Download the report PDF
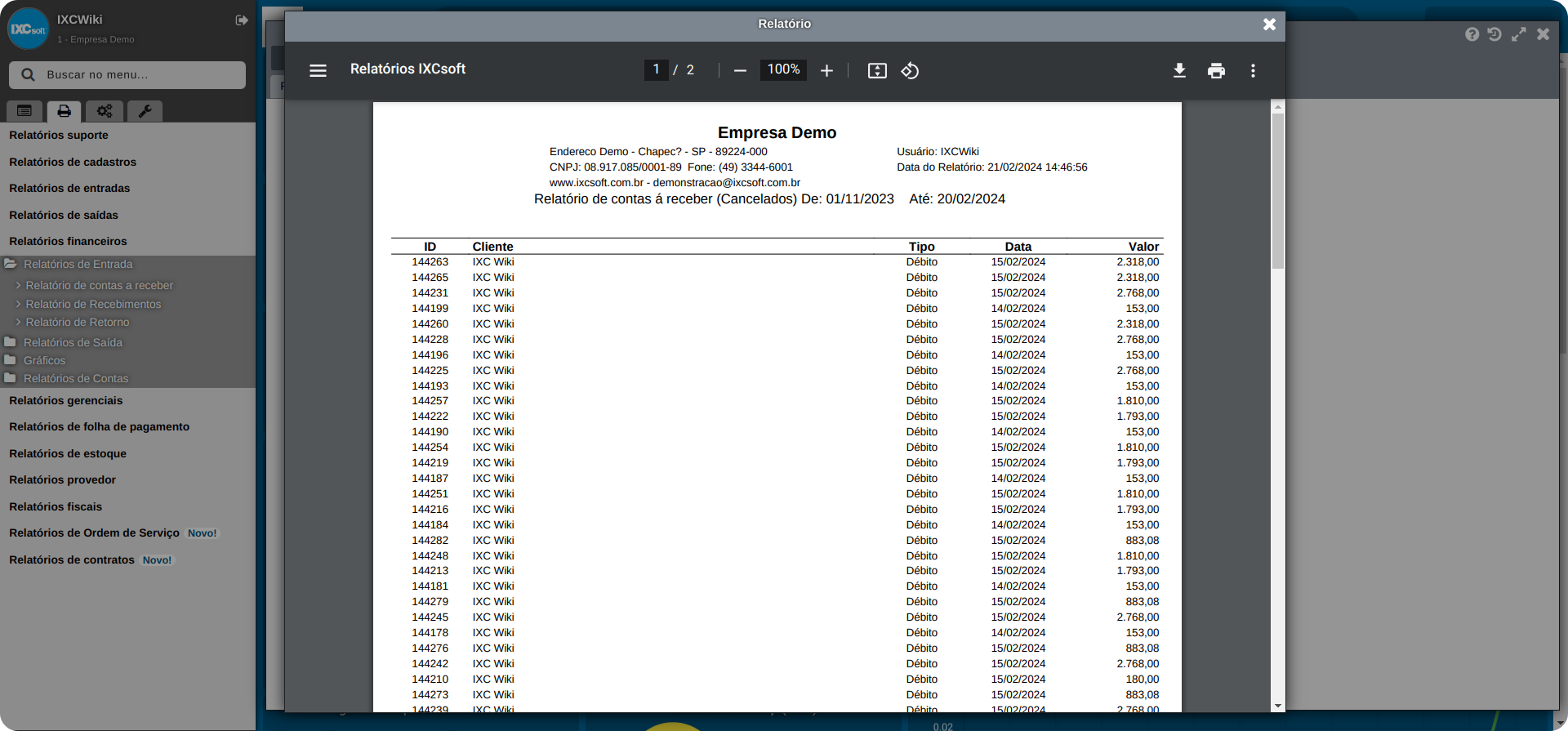The image size is (1568, 731). pyautogui.click(x=1179, y=71)
